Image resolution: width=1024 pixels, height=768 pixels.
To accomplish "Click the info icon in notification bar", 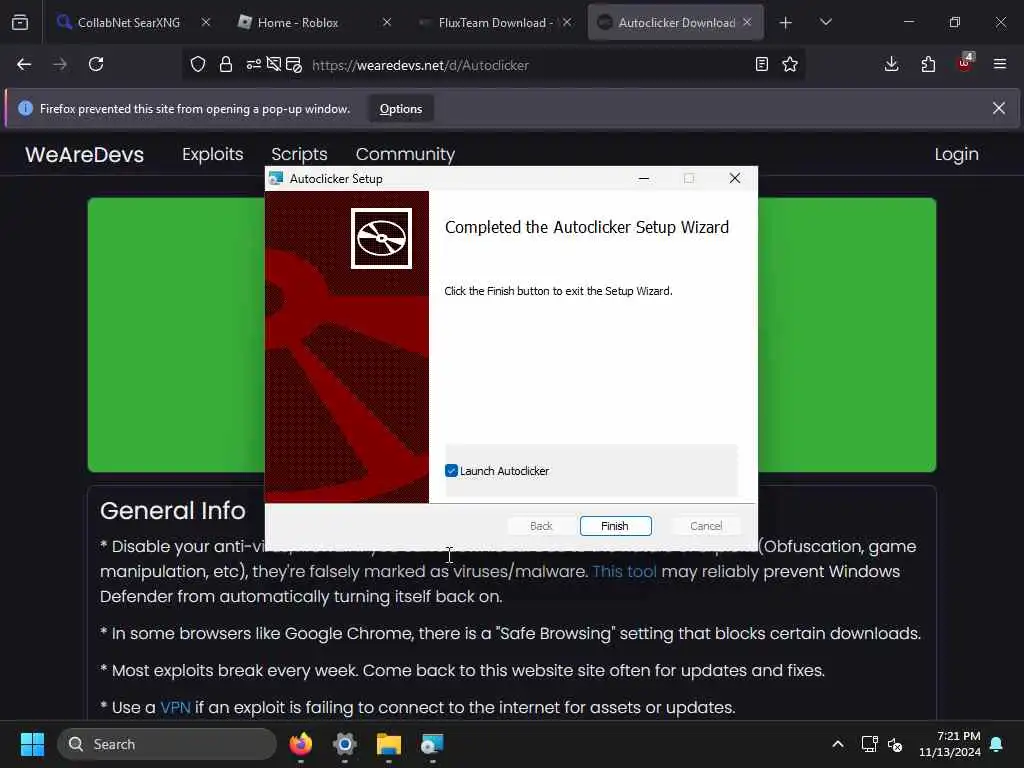I will pos(25,108).
